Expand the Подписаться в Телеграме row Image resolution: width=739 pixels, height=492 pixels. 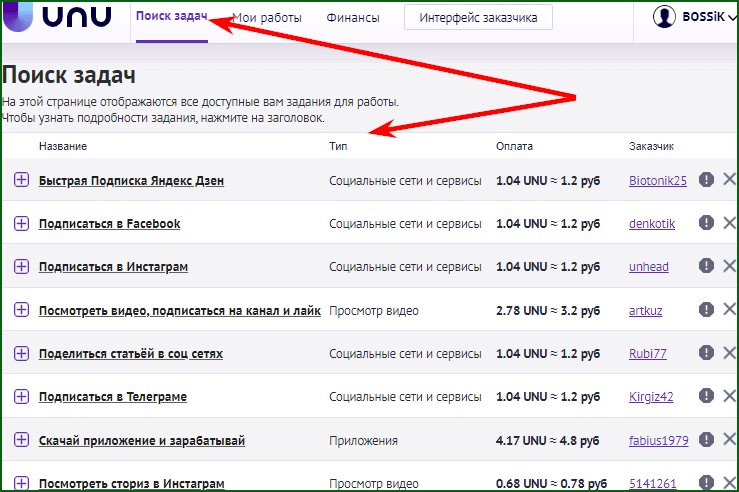pos(21,396)
